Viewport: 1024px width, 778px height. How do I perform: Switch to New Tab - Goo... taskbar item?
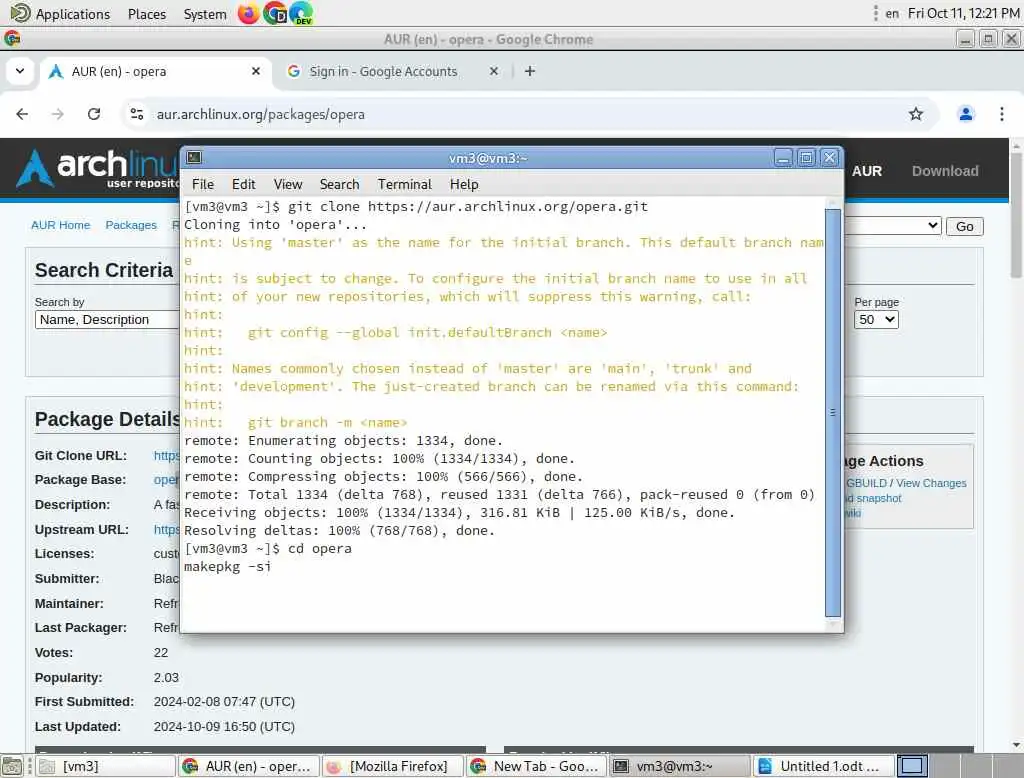click(x=537, y=766)
